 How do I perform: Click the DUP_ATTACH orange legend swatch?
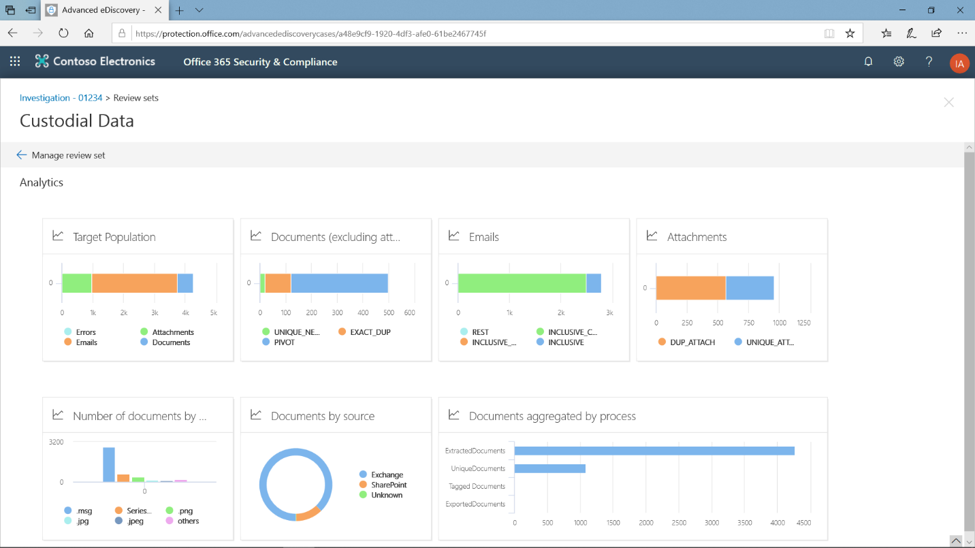click(x=662, y=342)
